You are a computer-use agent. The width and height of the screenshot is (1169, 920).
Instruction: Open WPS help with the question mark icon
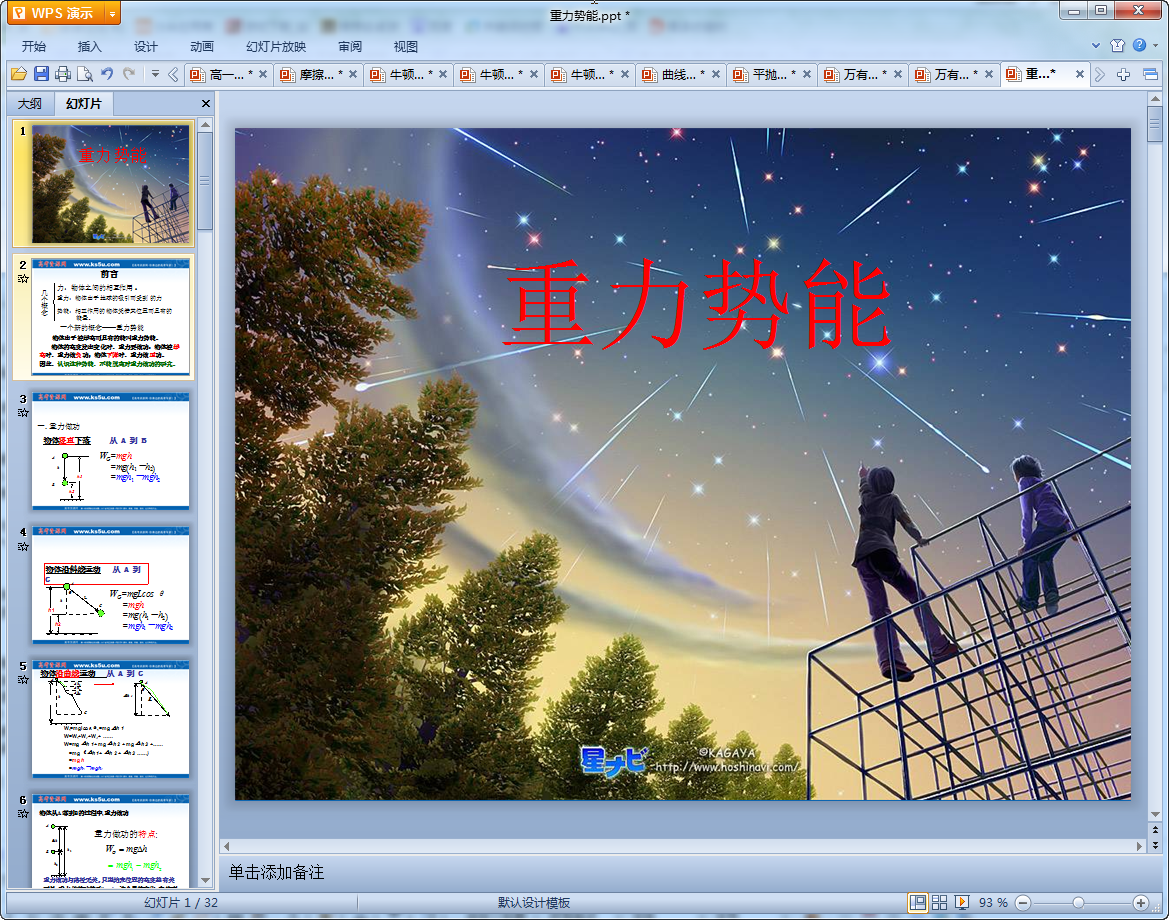[1139, 45]
